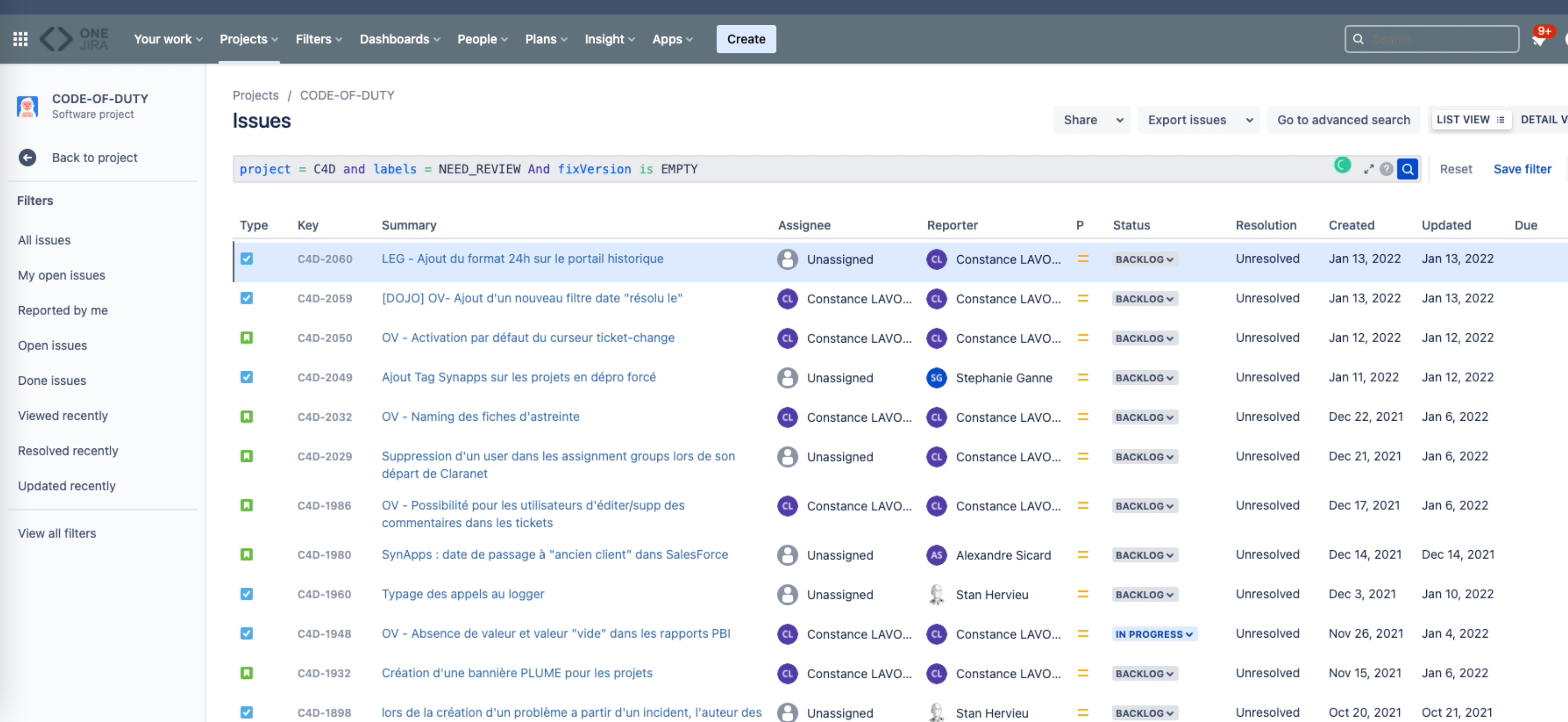Click the Save filter link
Viewport: 1568px width, 722px height.
1522,169
